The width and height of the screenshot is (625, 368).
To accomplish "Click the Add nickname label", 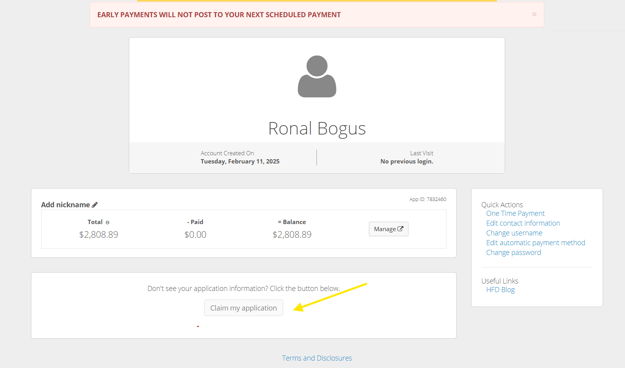I will tap(65, 205).
